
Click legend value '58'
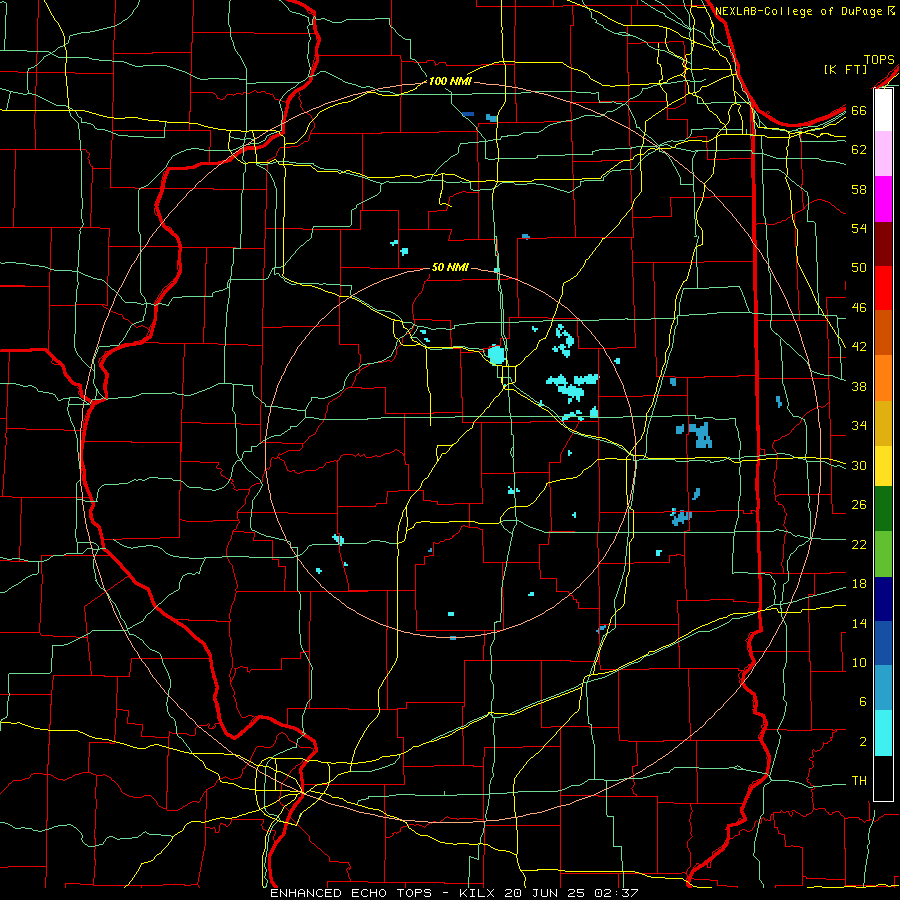click(859, 189)
